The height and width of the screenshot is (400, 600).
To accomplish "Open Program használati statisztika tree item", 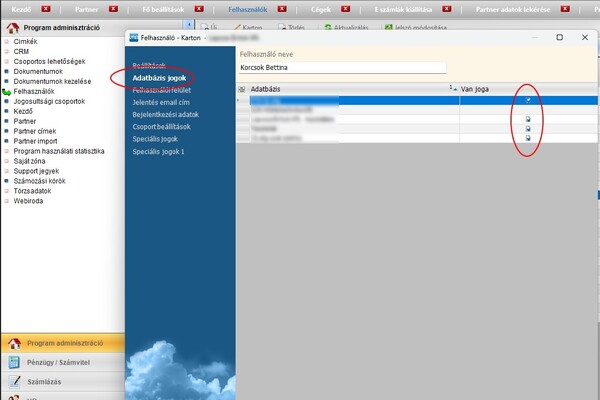I will click(x=59, y=151).
